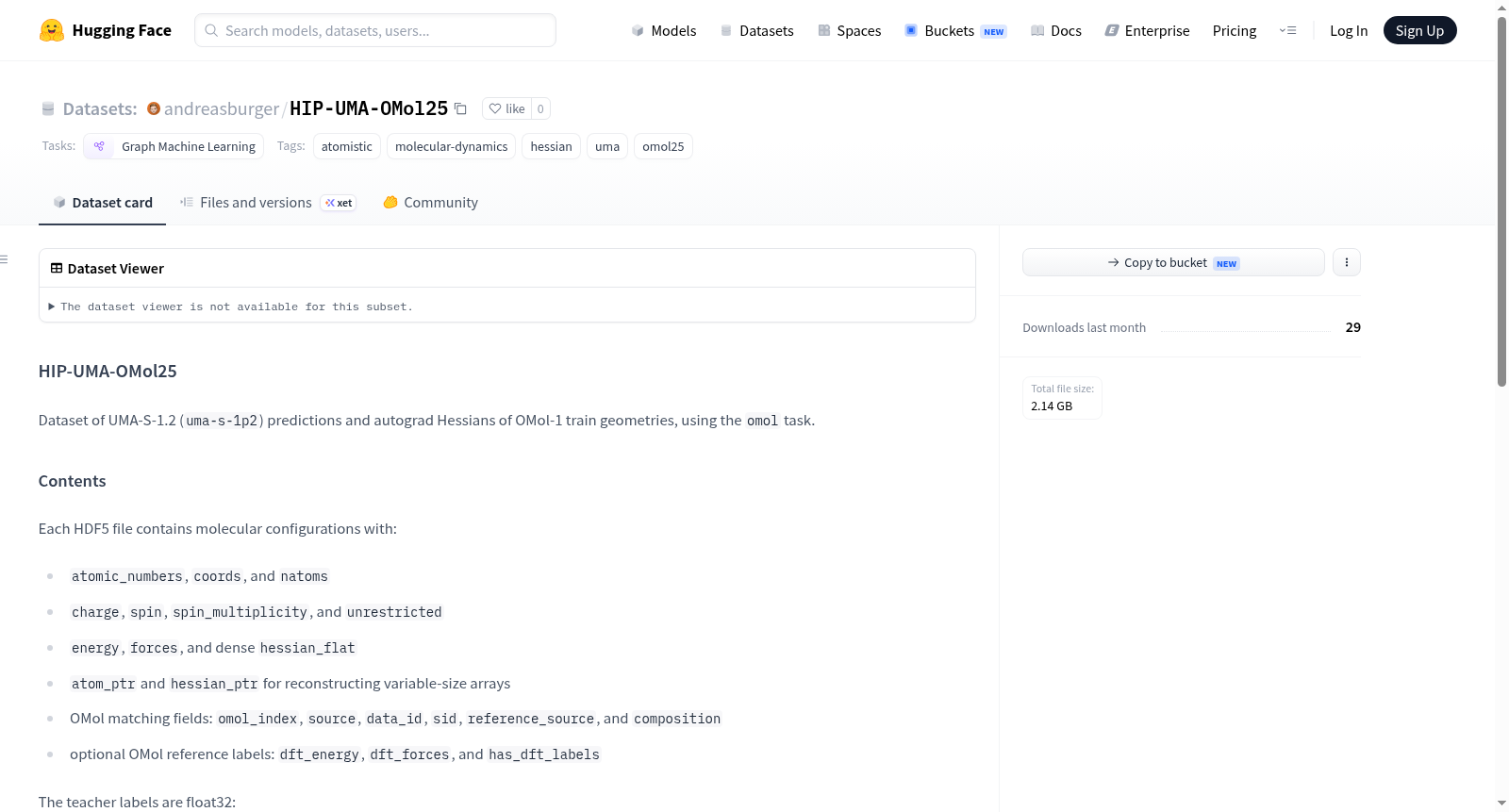Click the xet badge on Files tab
The width and height of the screenshot is (1509, 812).
pos(339,203)
